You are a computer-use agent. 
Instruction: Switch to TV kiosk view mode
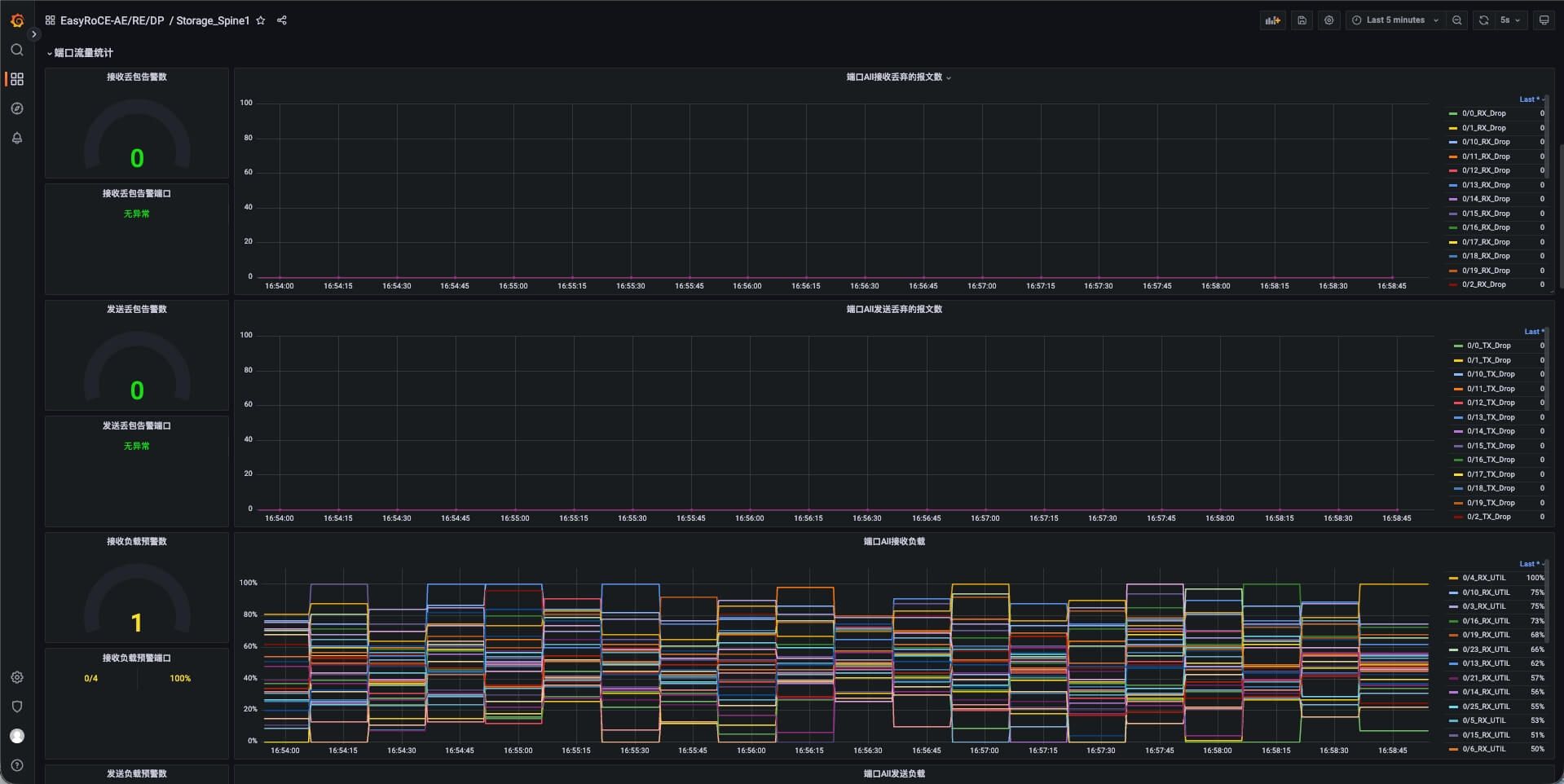pos(1544,20)
